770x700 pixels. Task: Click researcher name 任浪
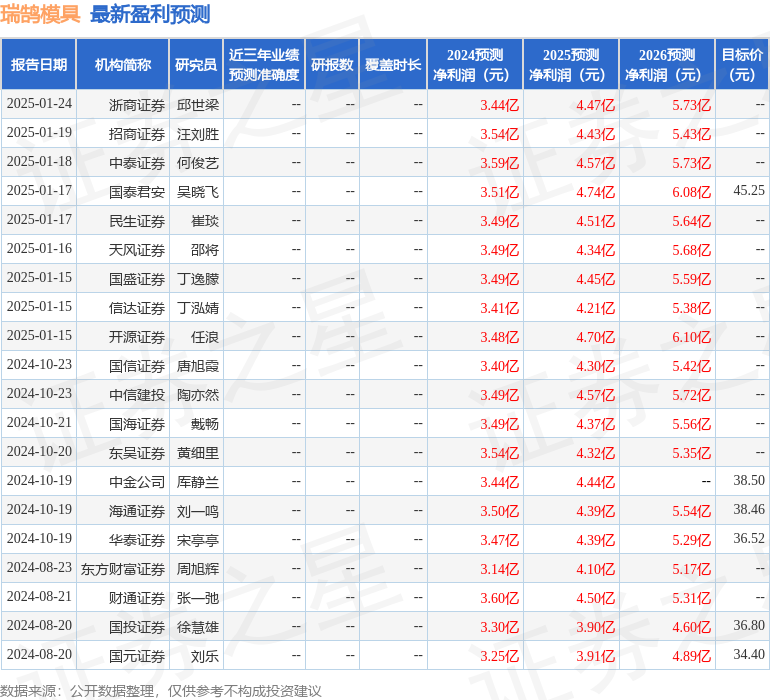coord(205,337)
